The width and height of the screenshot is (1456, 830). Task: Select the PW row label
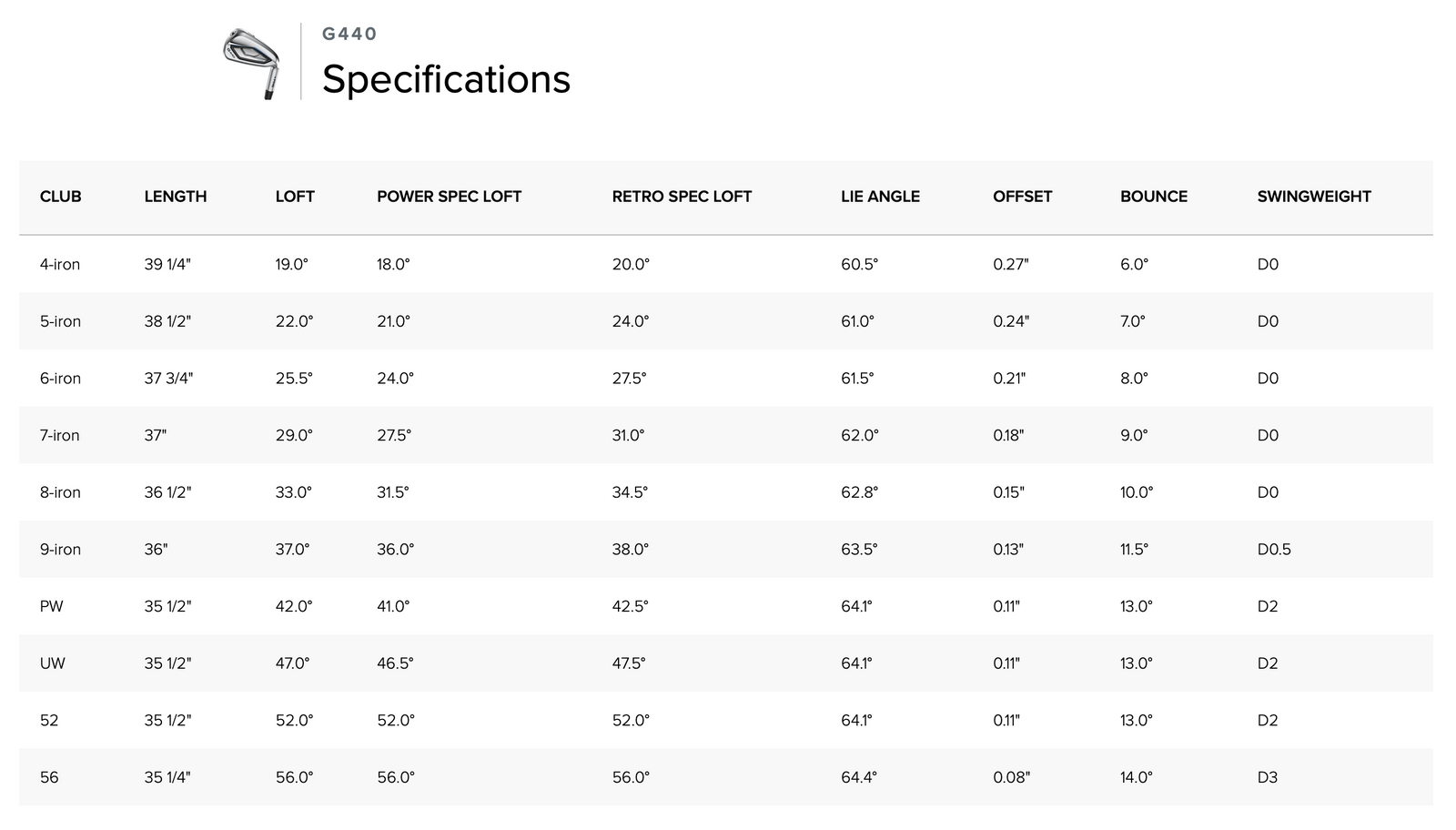[52, 607]
